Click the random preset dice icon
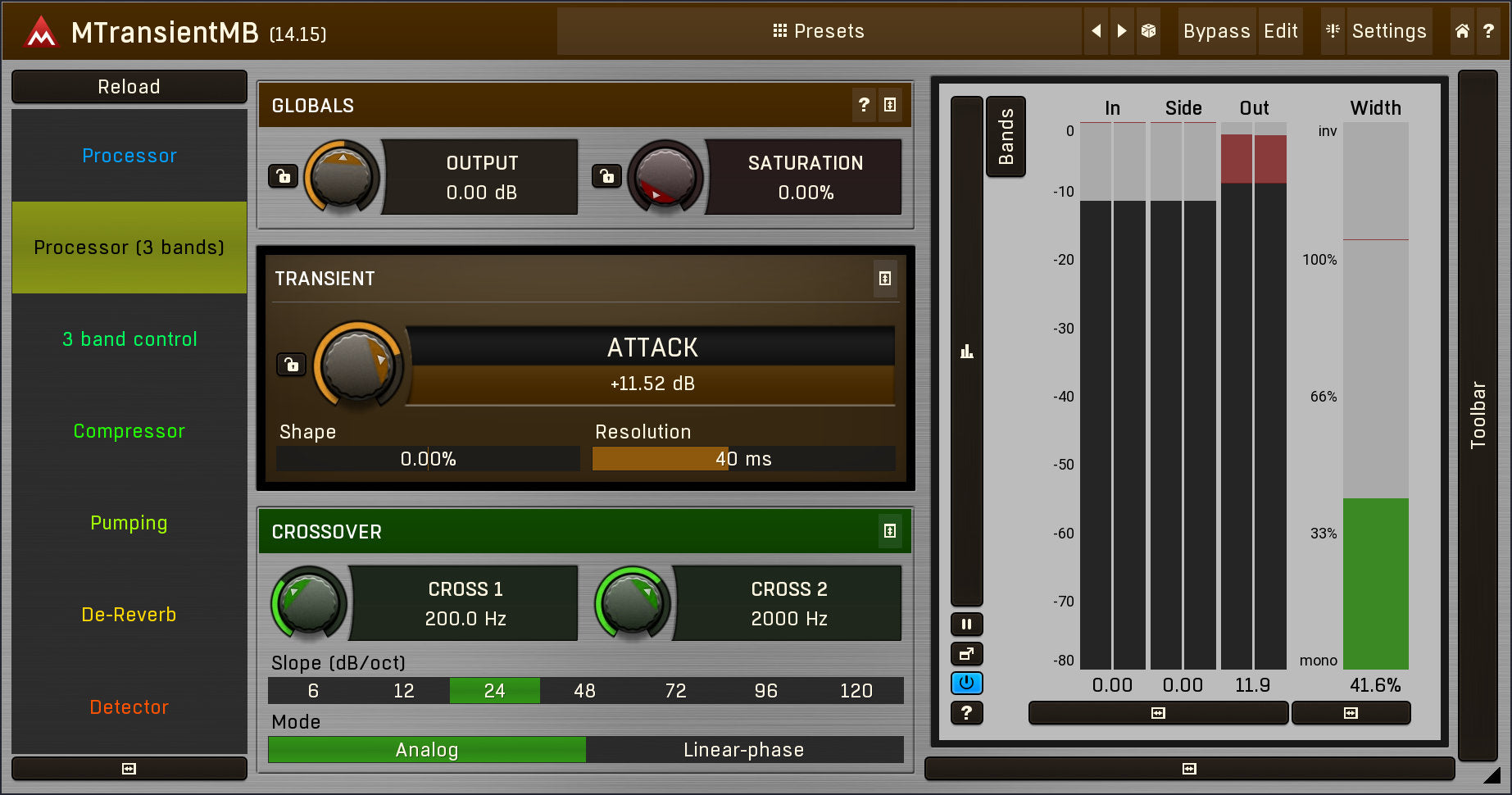1512x795 pixels. 1148,31
